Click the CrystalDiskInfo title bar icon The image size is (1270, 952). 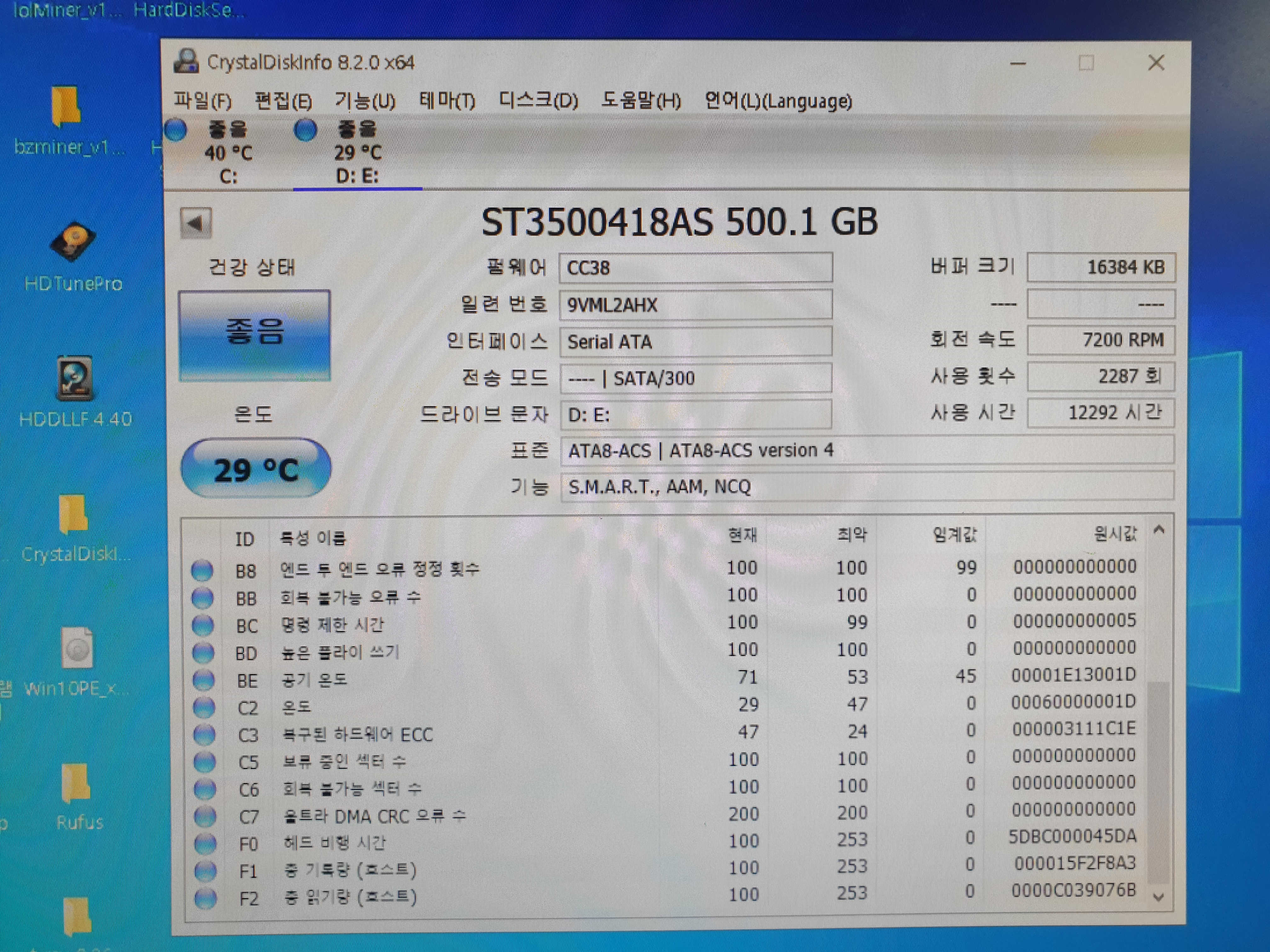(186, 61)
